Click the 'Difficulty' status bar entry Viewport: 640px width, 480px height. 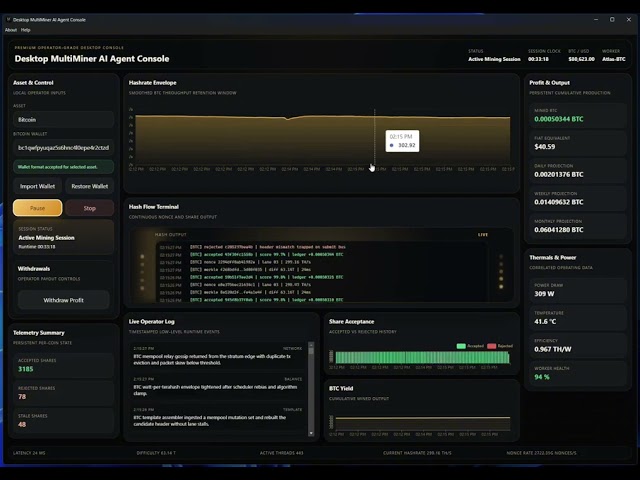156,453
